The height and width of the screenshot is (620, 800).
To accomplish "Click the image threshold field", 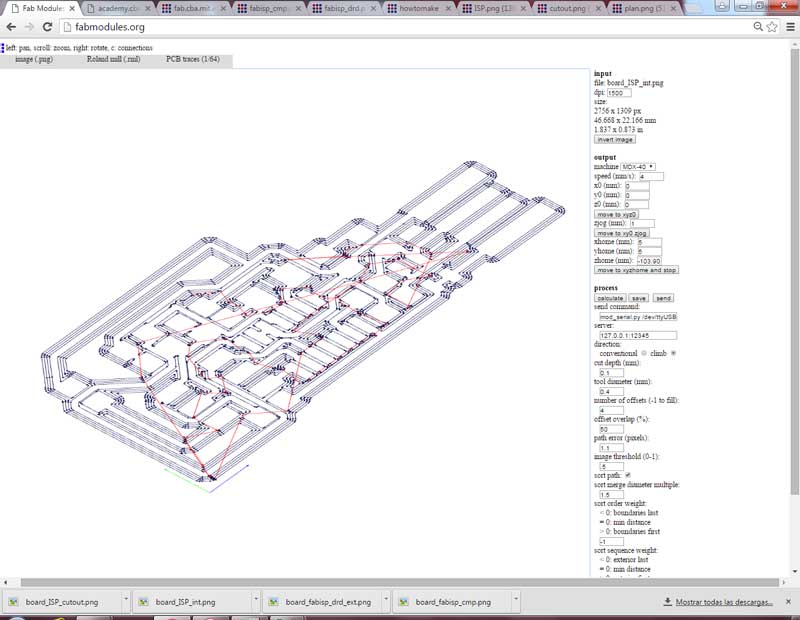I will click(611, 466).
